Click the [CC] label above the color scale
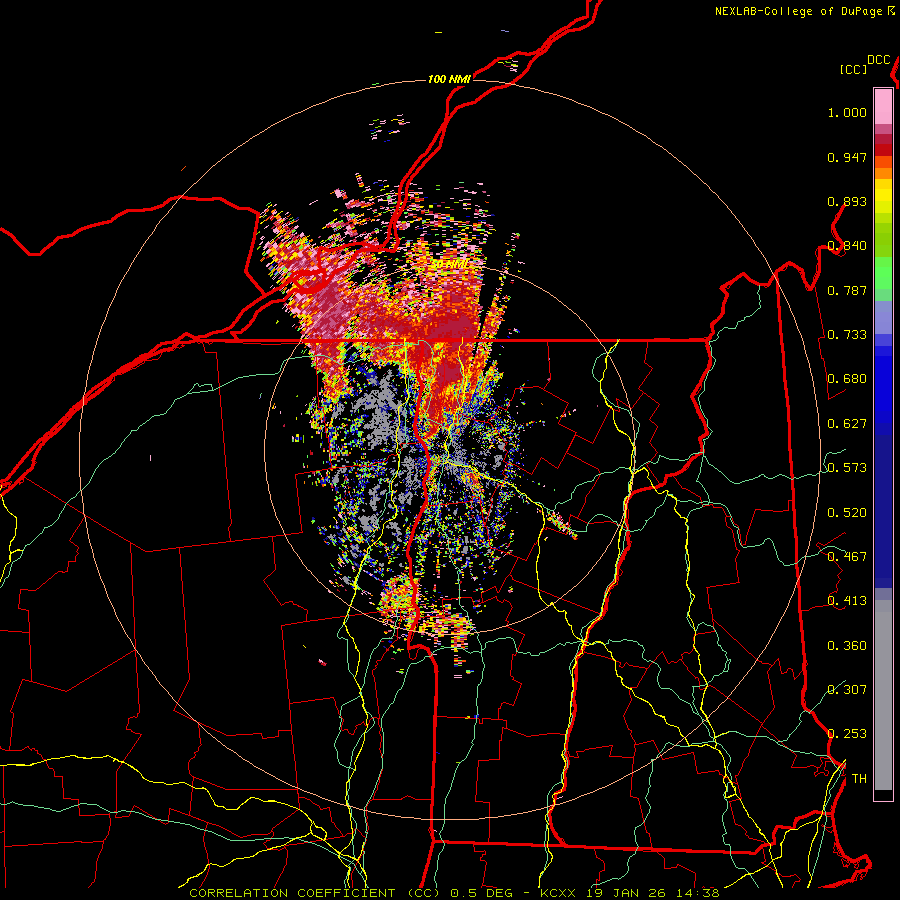 coord(853,69)
